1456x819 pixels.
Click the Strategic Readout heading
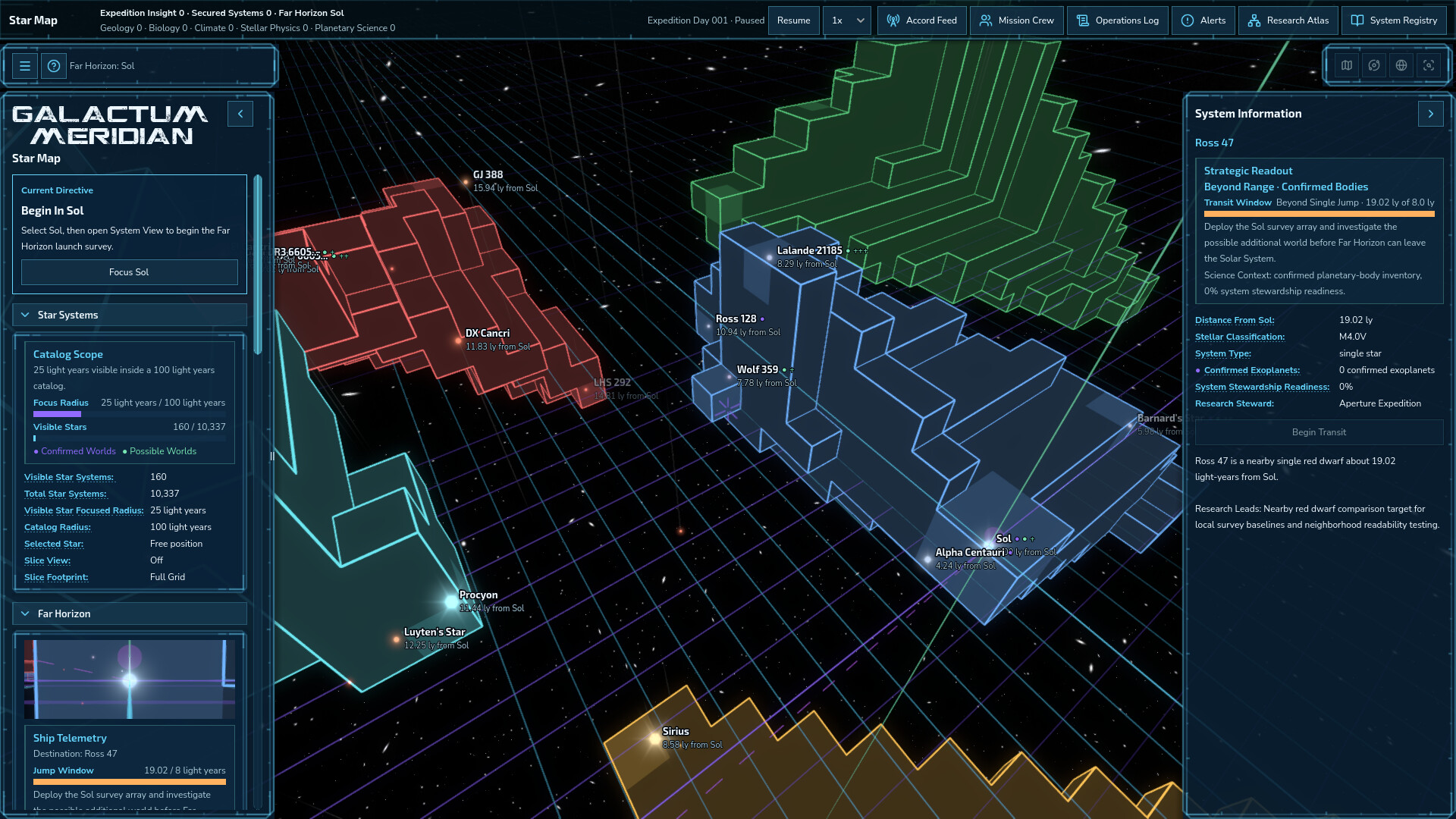point(1248,171)
